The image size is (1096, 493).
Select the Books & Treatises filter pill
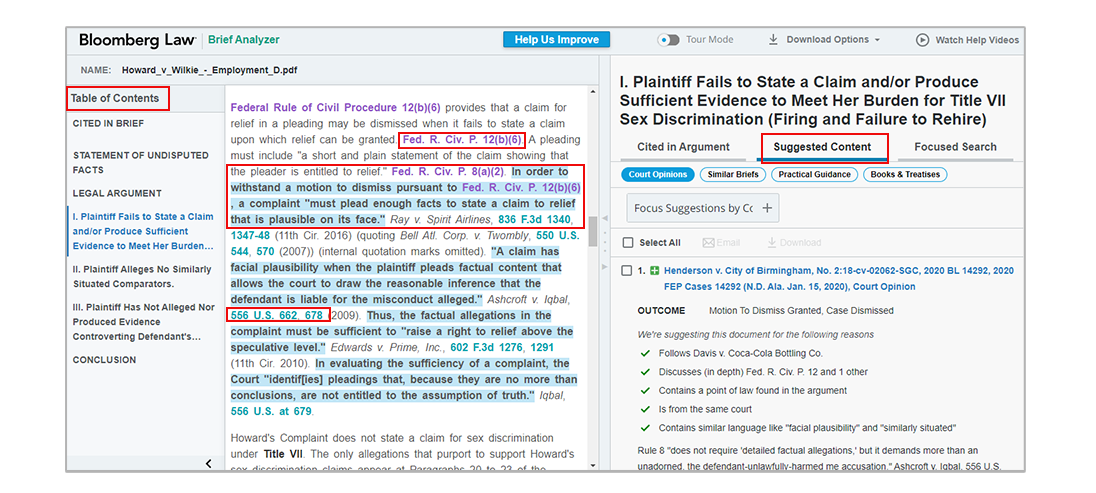click(x=905, y=174)
